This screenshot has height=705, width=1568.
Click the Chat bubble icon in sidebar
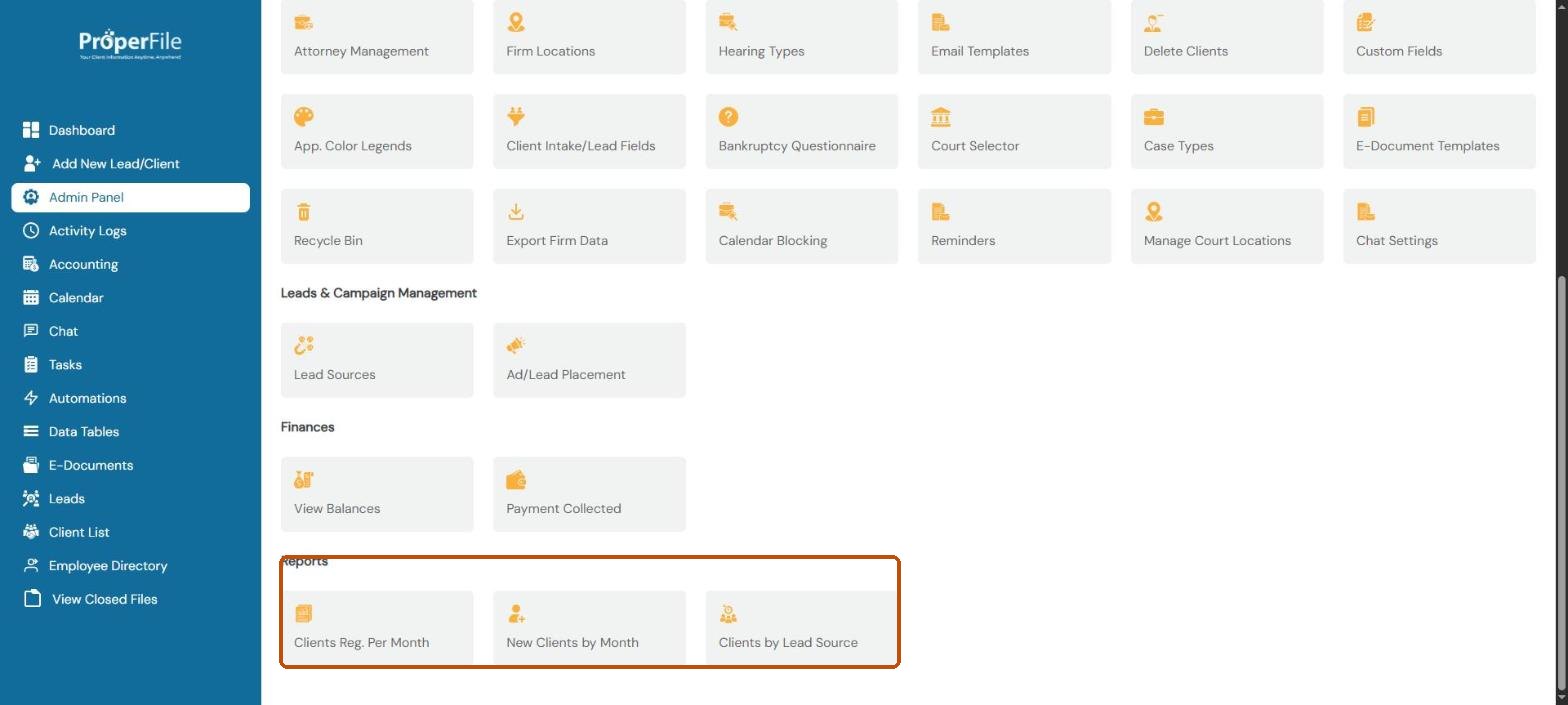(31, 331)
